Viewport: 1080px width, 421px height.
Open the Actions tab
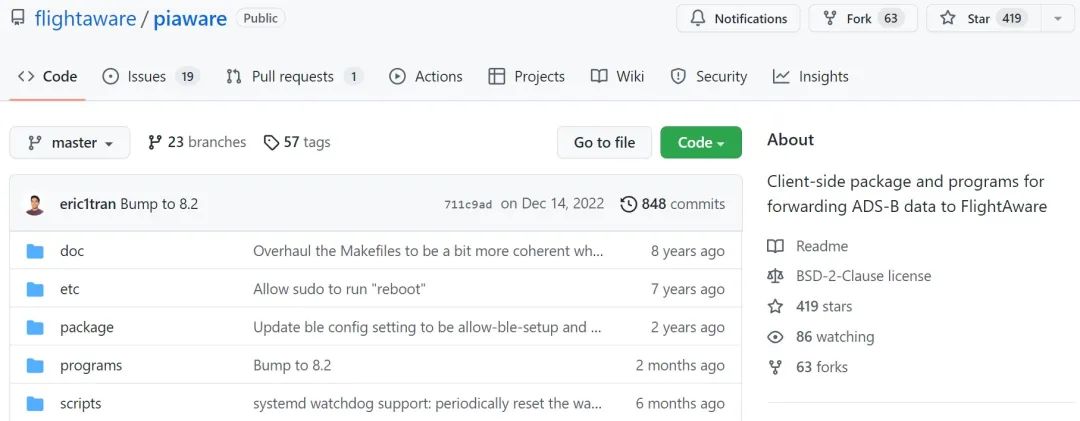(x=426, y=76)
